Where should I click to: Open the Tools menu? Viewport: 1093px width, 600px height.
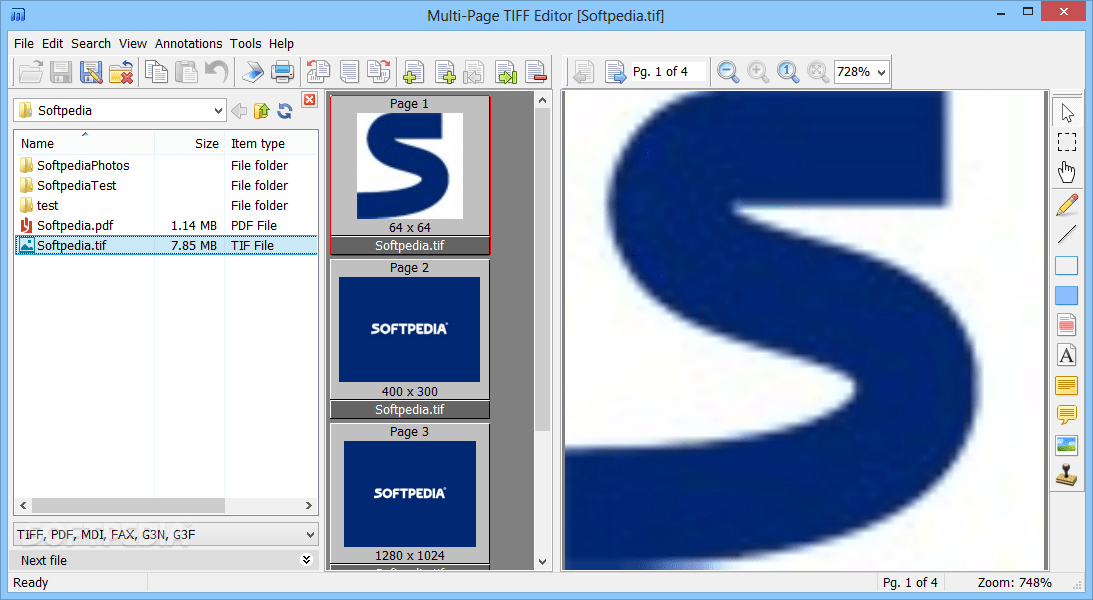(x=245, y=43)
